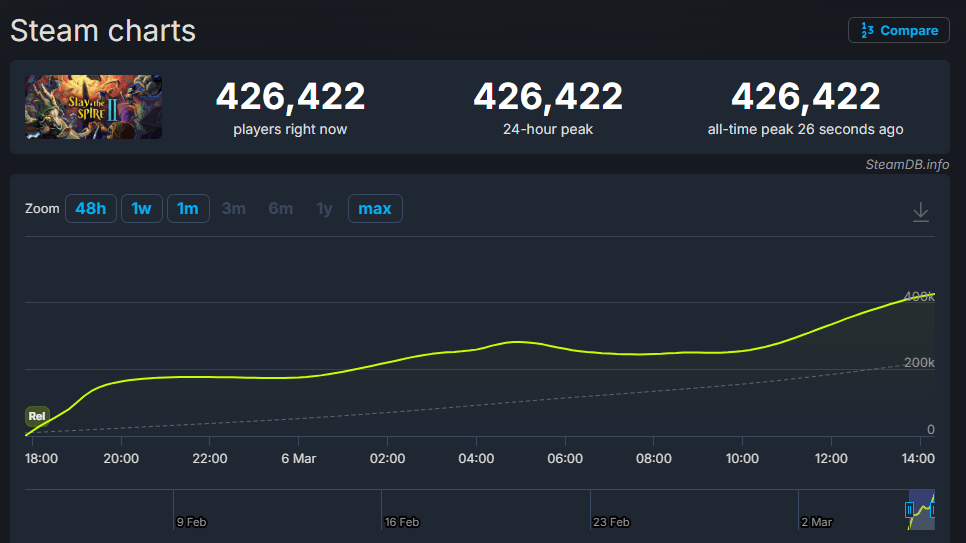Click the 24-hour peak number
Viewport: 966px width, 543px height.
pyautogui.click(x=547, y=97)
